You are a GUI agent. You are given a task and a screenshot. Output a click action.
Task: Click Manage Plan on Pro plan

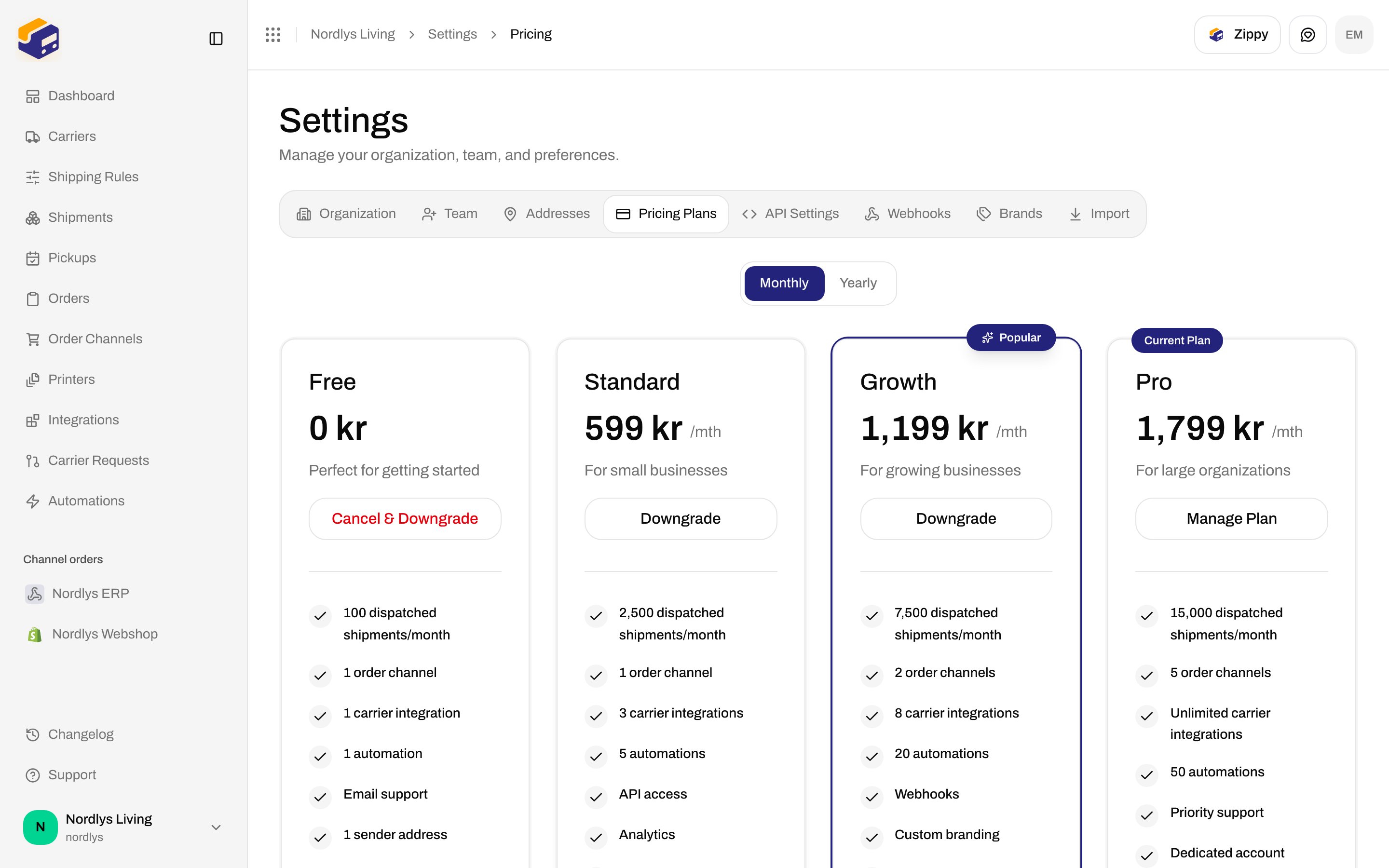[1231, 518]
